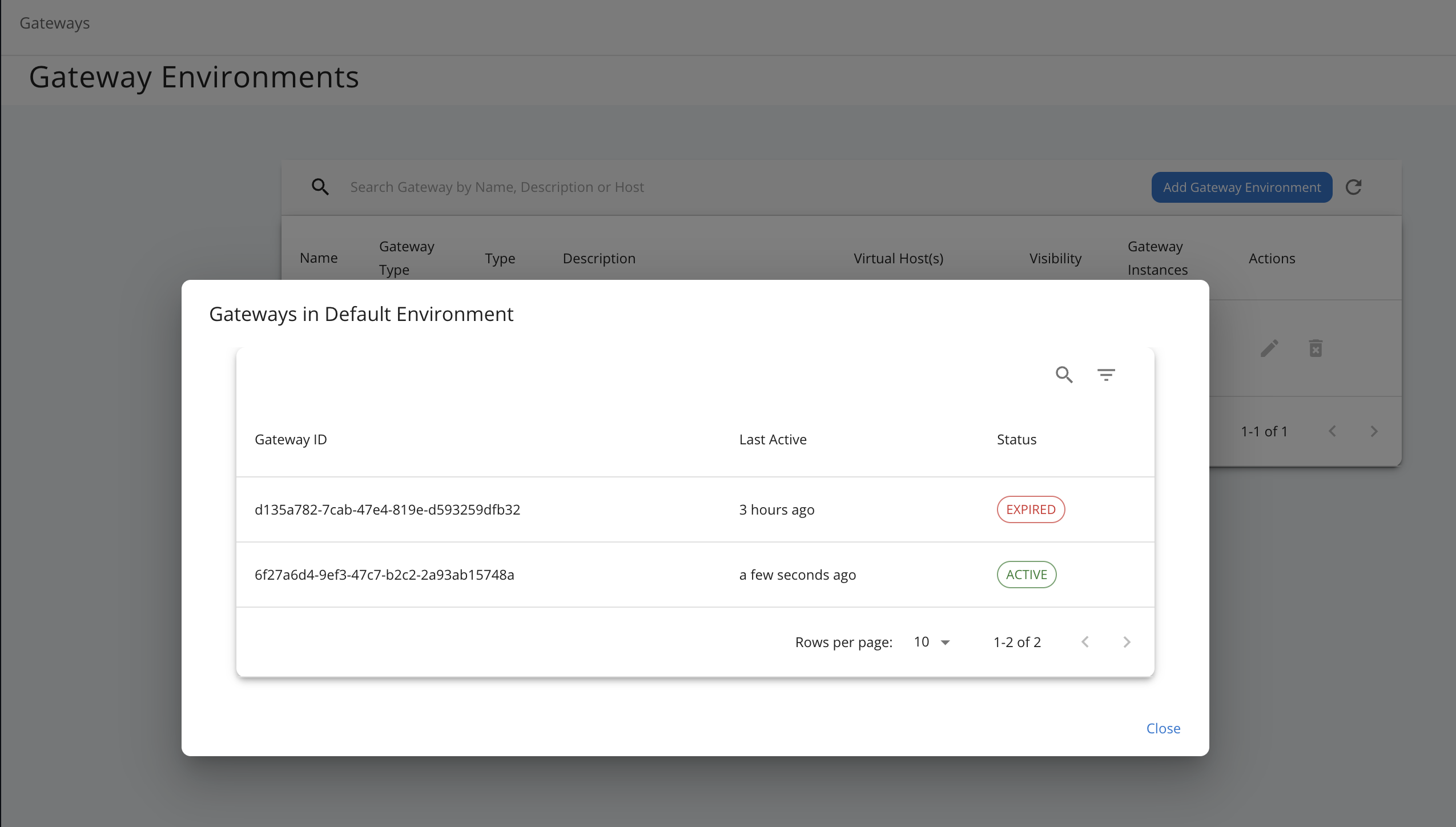
Task: Click the delete trash icon in Actions
Action: [1316, 348]
